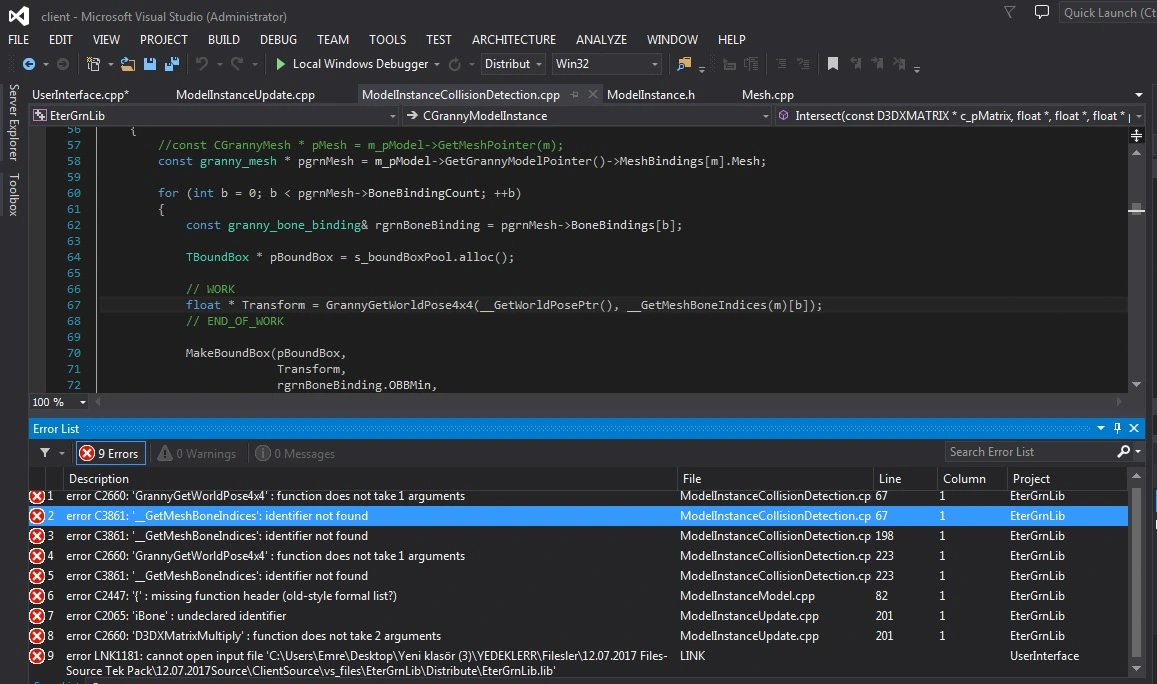1157x684 pixels.
Task: Open the BUILD menu
Action: click(x=224, y=40)
